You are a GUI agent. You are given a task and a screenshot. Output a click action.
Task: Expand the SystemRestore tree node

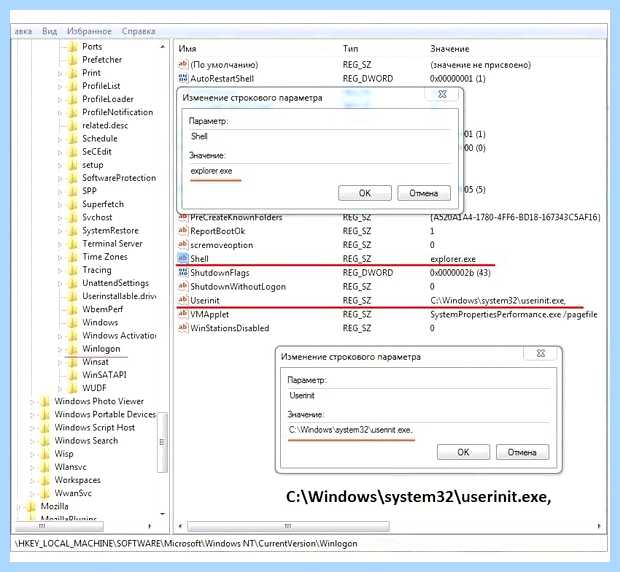[x=60, y=231]
